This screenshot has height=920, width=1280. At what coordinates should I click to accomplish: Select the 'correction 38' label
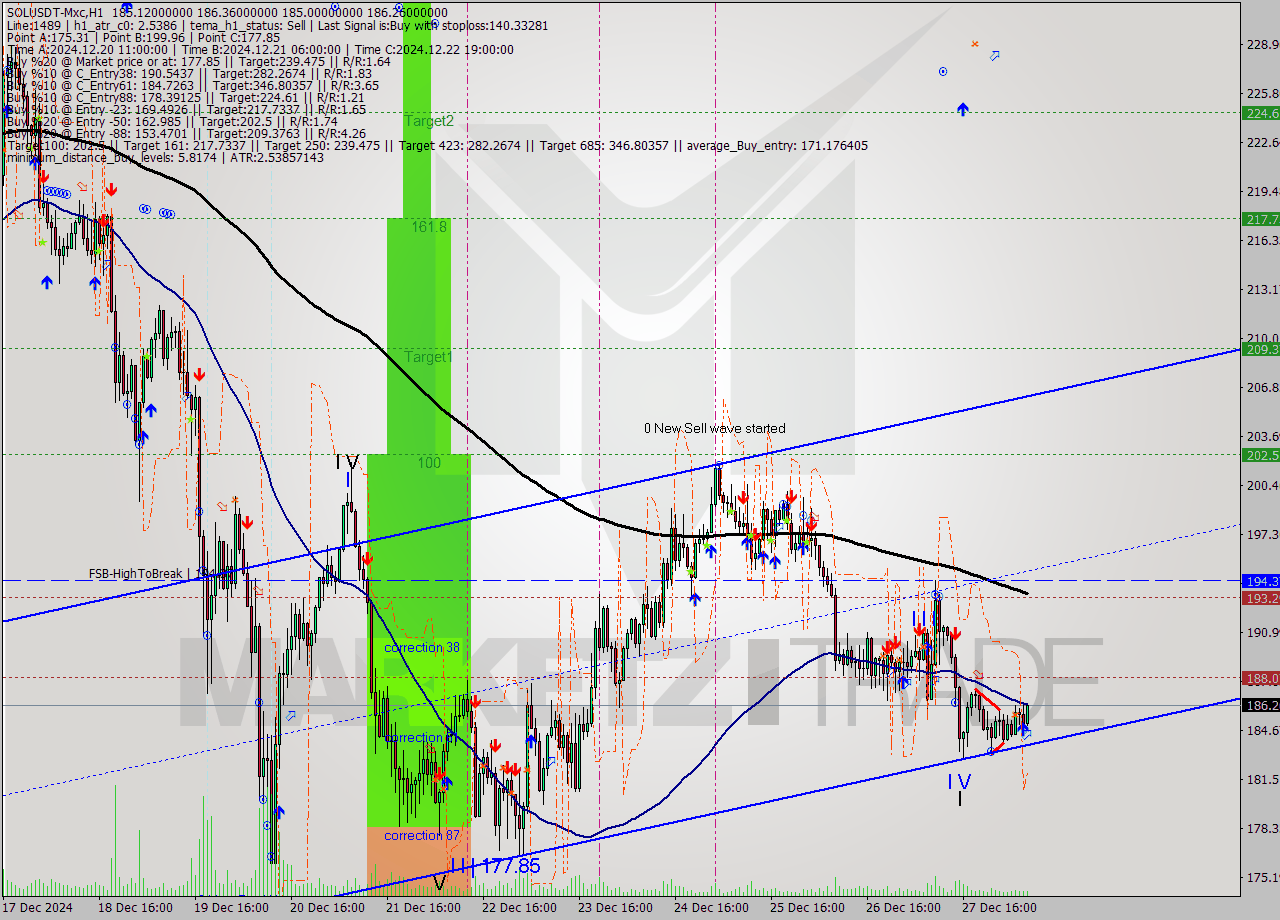pos(422,647)
